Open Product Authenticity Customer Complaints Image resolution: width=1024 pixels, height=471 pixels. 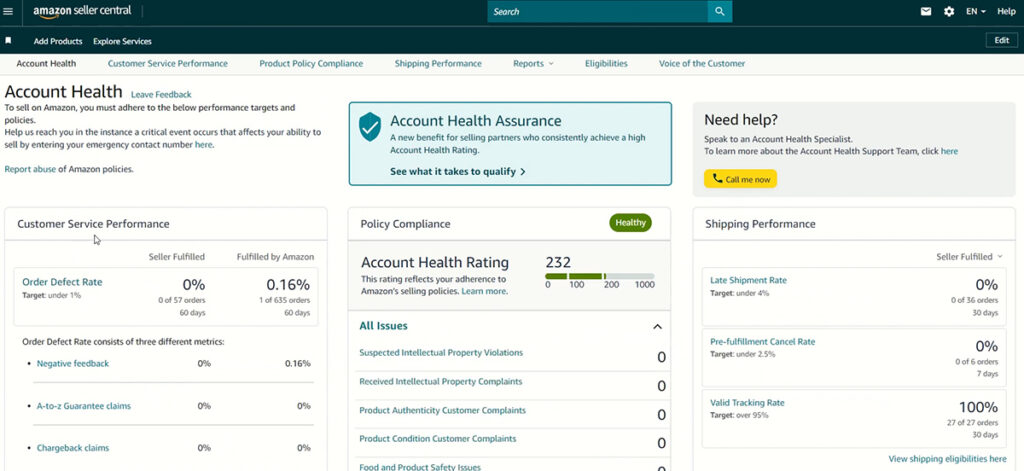[442, 410]
